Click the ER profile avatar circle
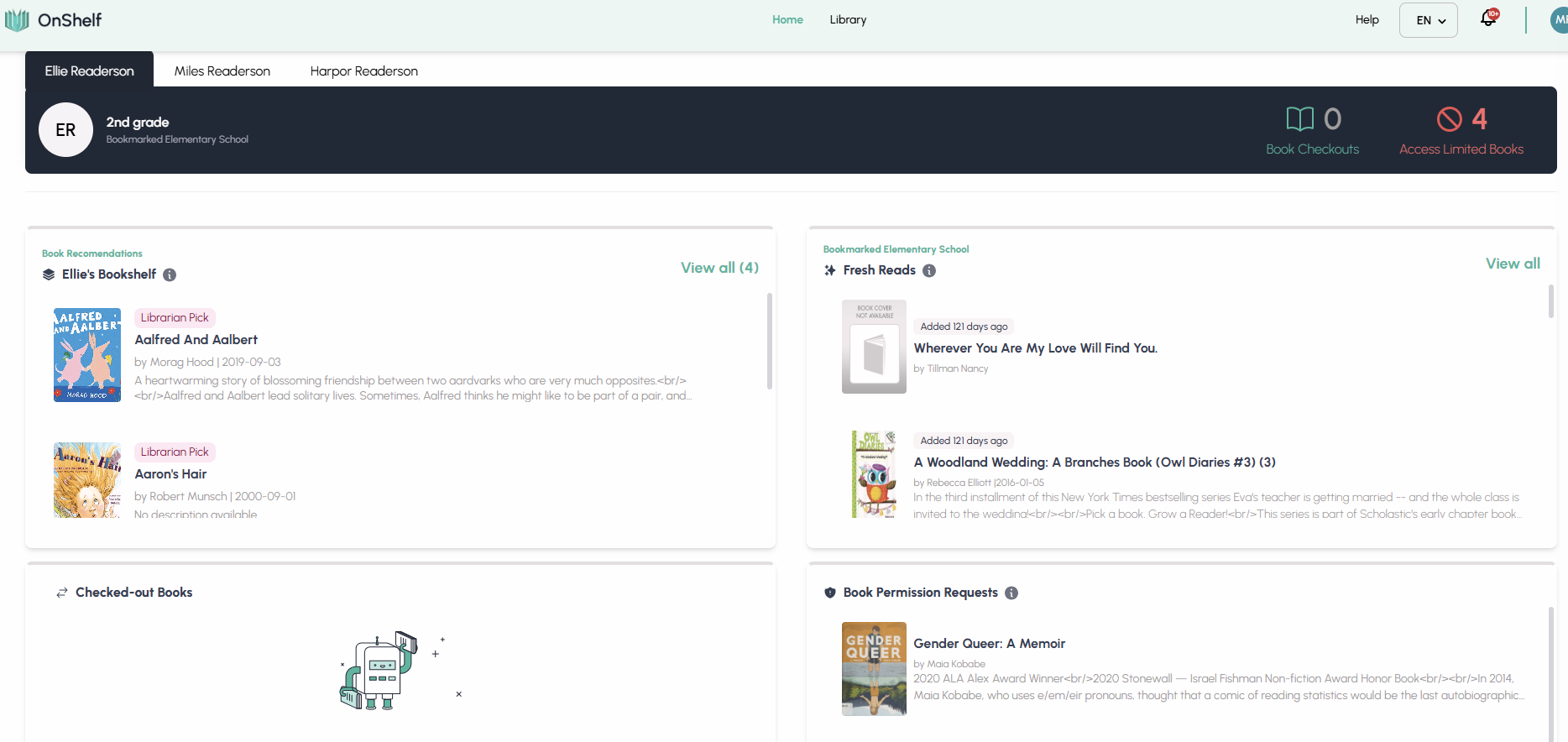This screenshot has width=1568, height=742. point(65,130)
